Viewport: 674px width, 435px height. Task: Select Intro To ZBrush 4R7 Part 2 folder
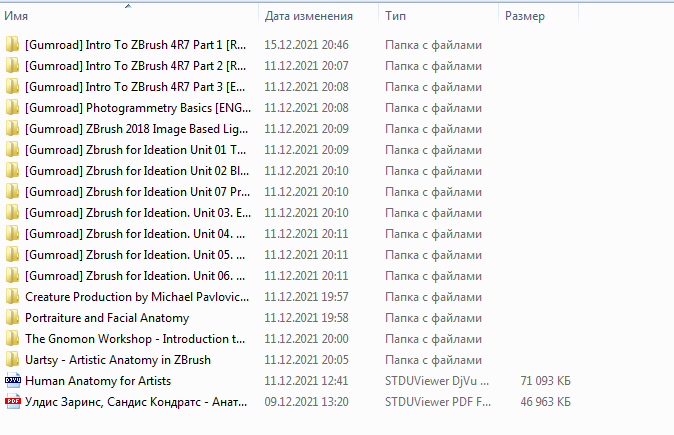[x=135, y=65]
